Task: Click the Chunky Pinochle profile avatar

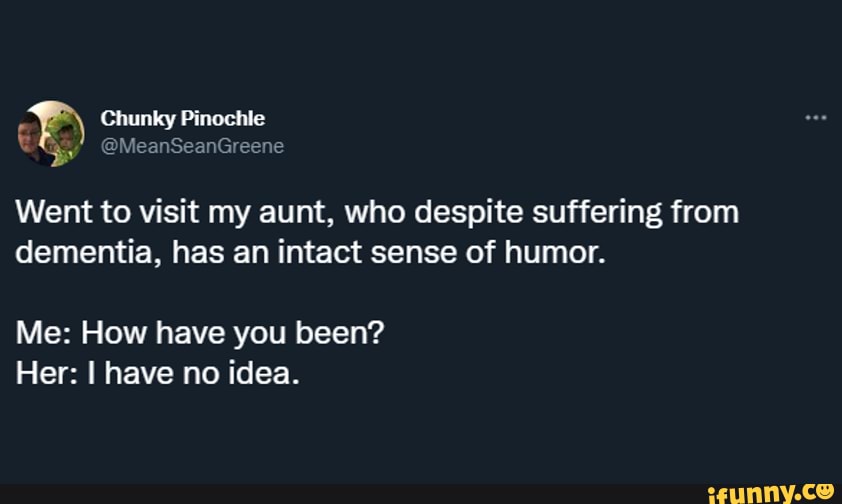Action: 51,133
